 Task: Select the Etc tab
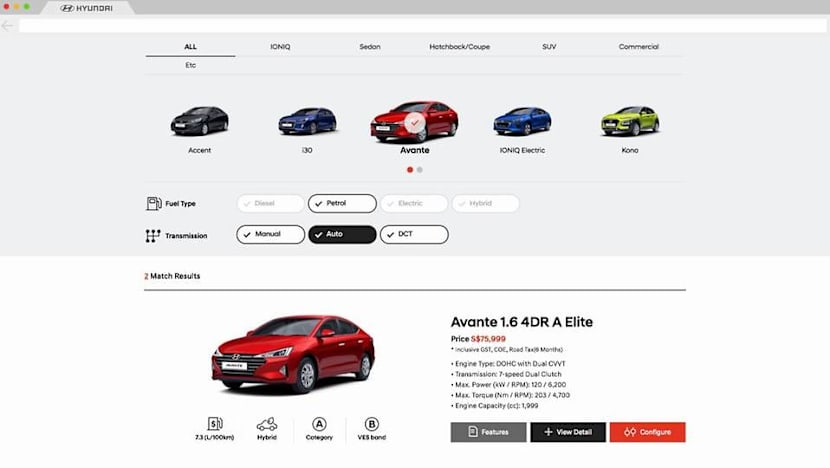[x=191, y=65]
